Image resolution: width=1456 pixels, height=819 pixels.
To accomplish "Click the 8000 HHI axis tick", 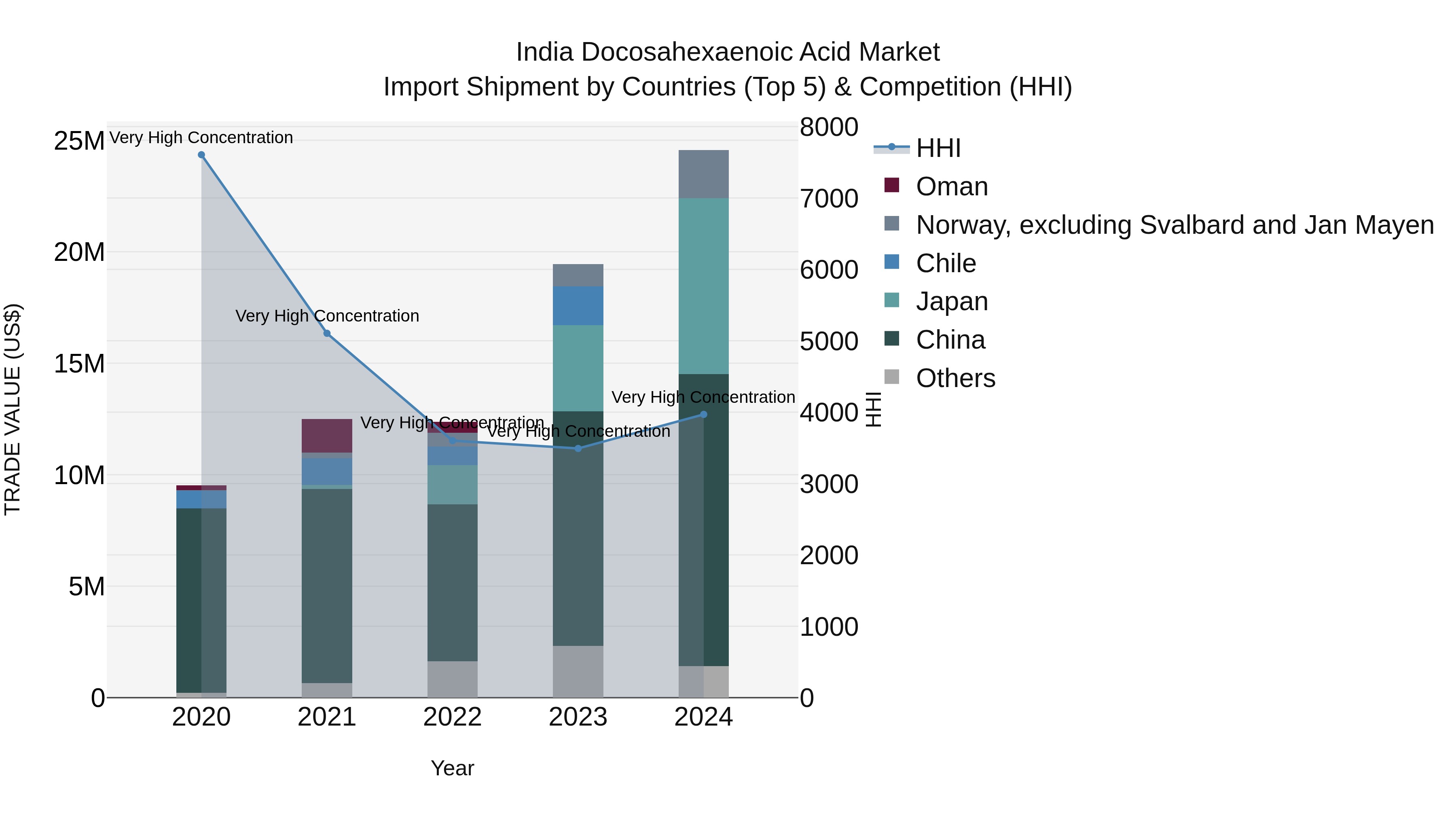I will [x=829, y=127].
